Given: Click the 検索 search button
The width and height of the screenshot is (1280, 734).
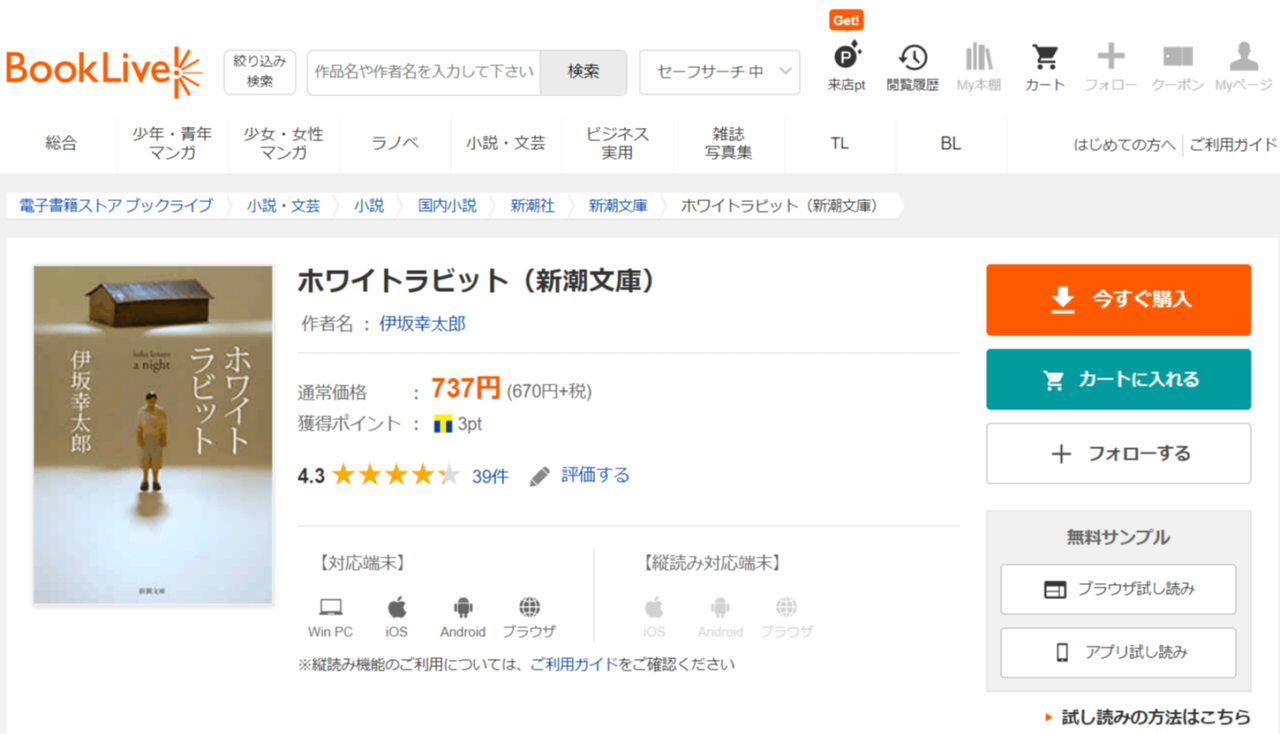Looking at the screenshot, I should click(583, 72).
